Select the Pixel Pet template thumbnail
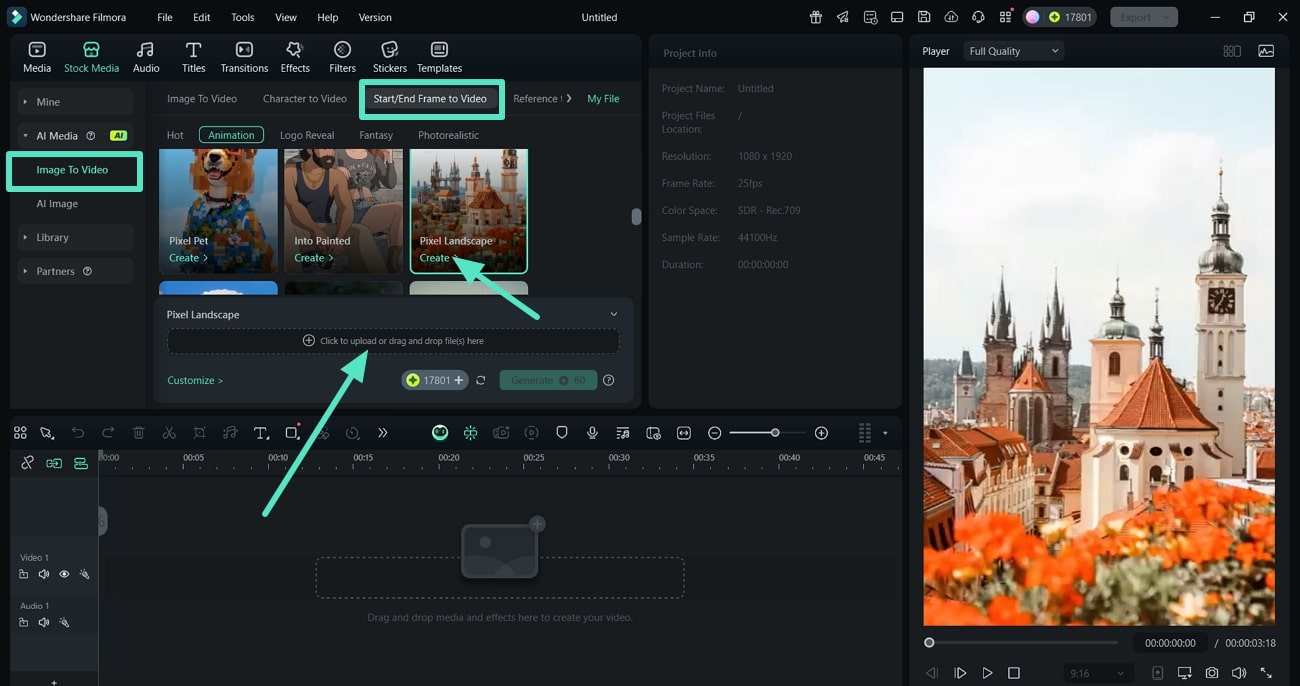 click(219, 210)
